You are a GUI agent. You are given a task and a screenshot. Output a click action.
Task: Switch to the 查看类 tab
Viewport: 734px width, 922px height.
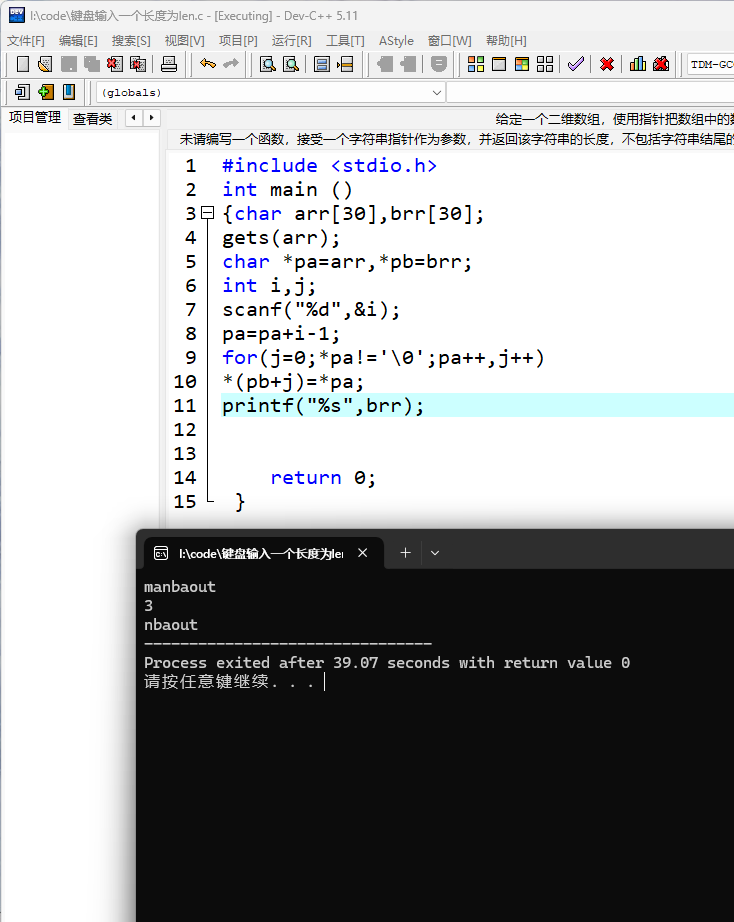point(92,118)
